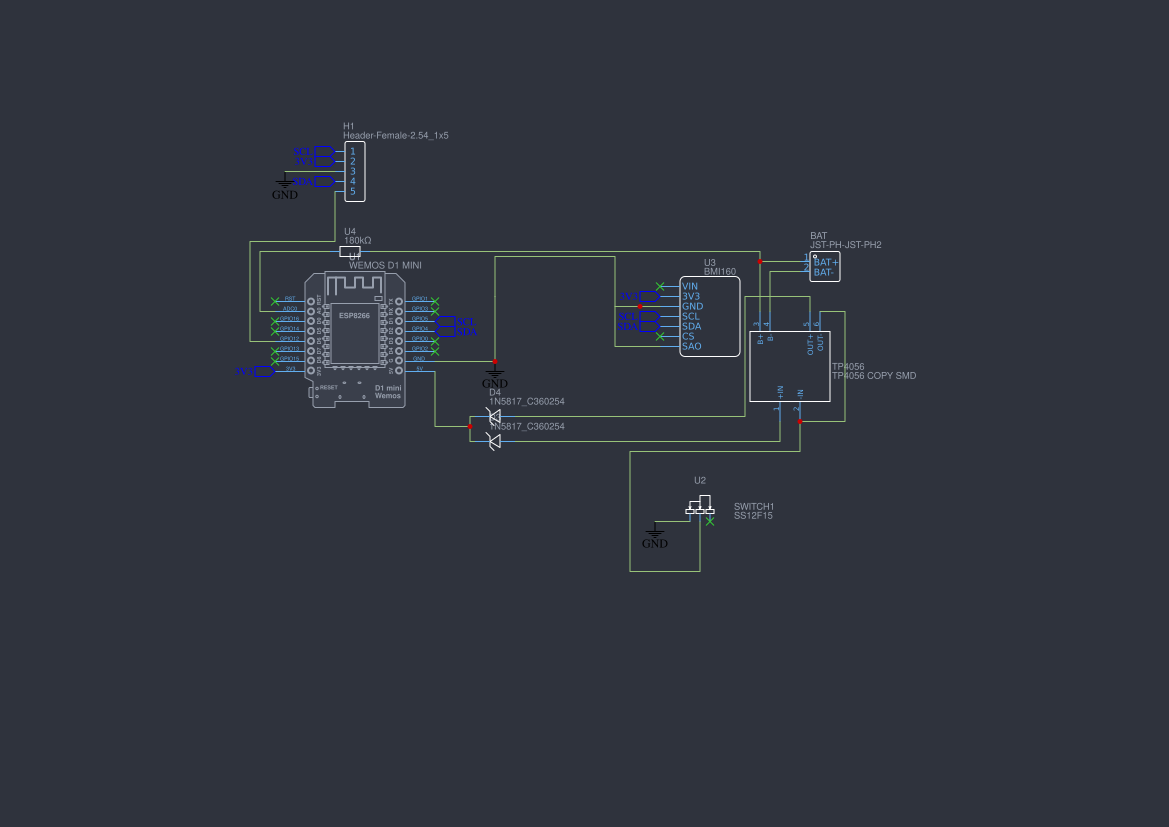This screenshot has width=1169, height=827.
Task: Toggle the no-connect flag on the CS pin
Action: [660, 337]
